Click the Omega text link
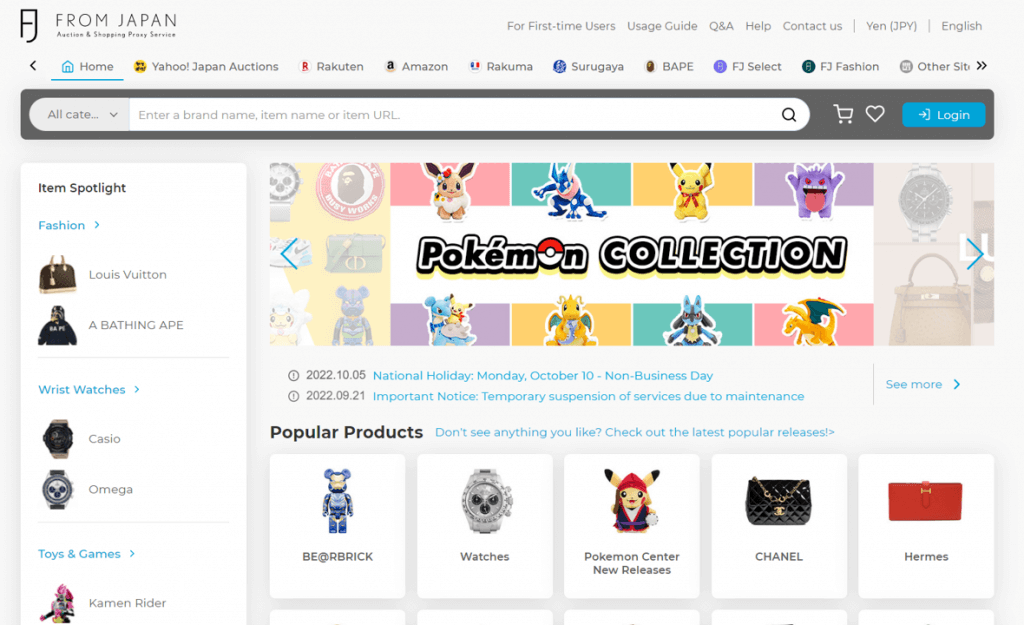The width and height of the screenshot is (1024, 625). 110,489
